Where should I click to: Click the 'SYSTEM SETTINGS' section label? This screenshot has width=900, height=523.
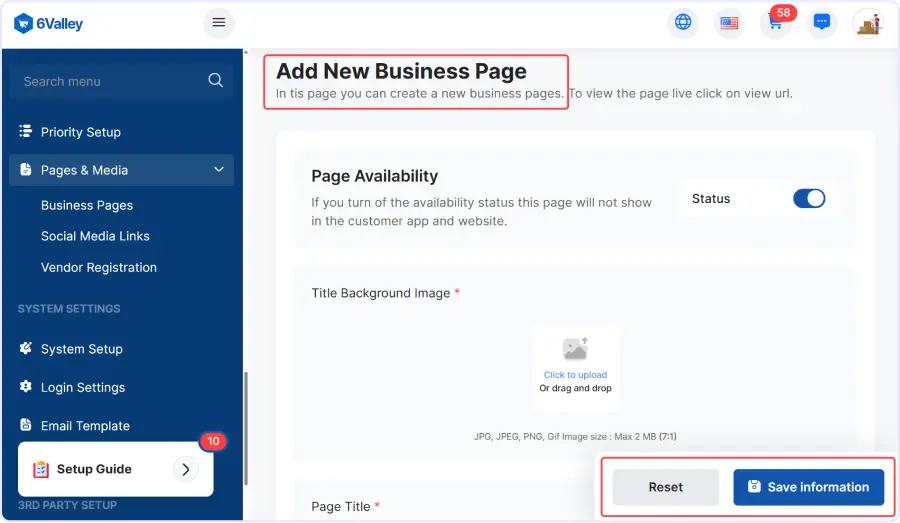tap(69, 309)
